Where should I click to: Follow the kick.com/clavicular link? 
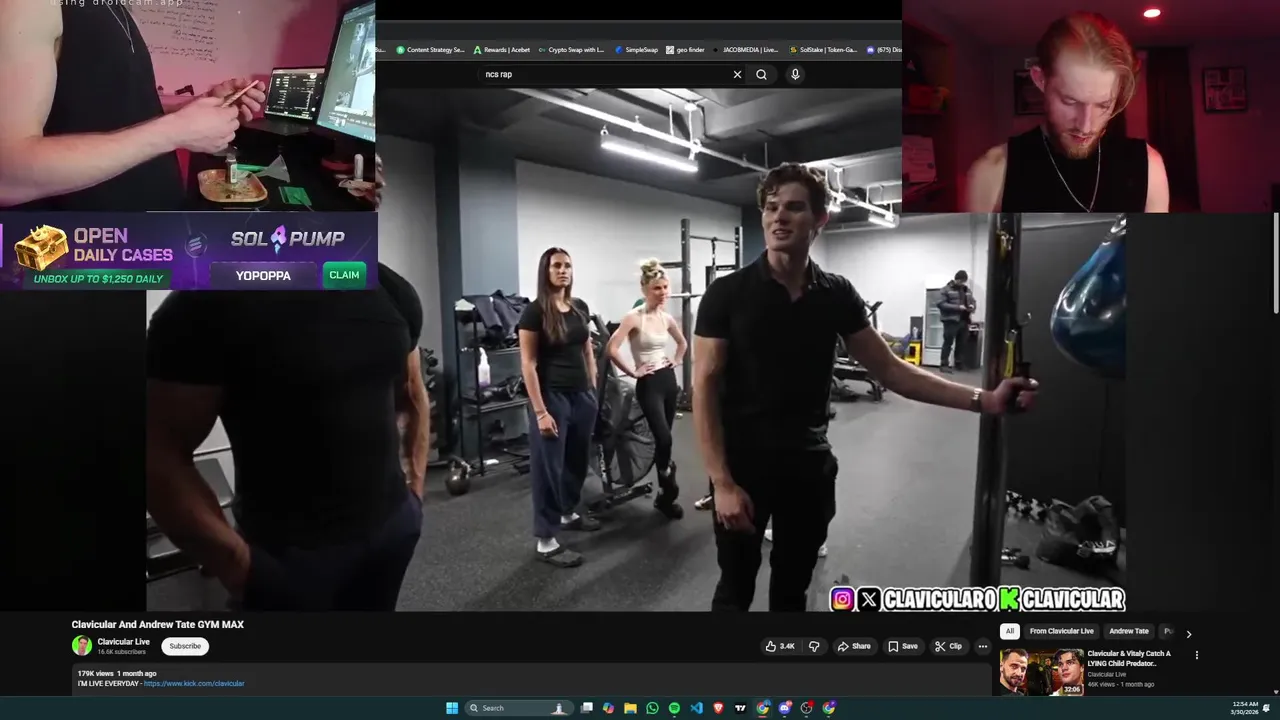click(194, 683)
